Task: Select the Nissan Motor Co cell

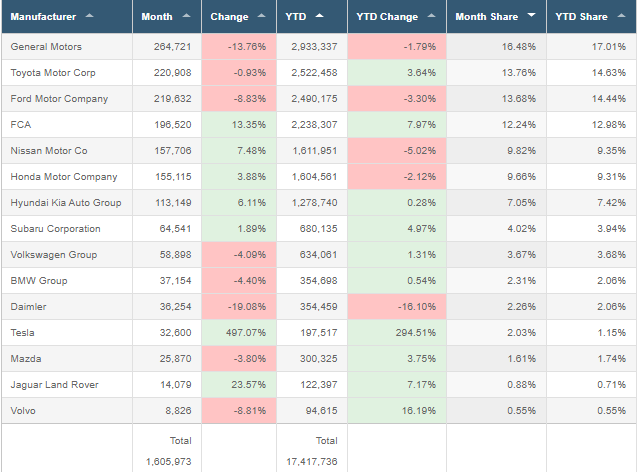Action: tap(67, 151)
